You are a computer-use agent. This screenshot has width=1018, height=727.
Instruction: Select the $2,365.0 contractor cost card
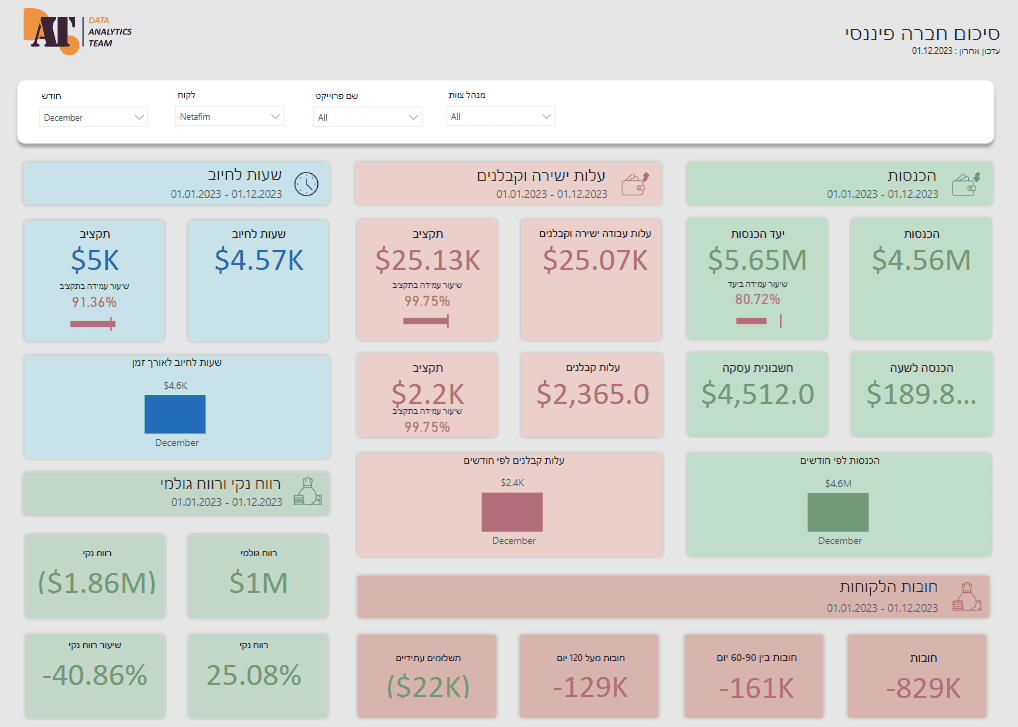tap(591, 395)
